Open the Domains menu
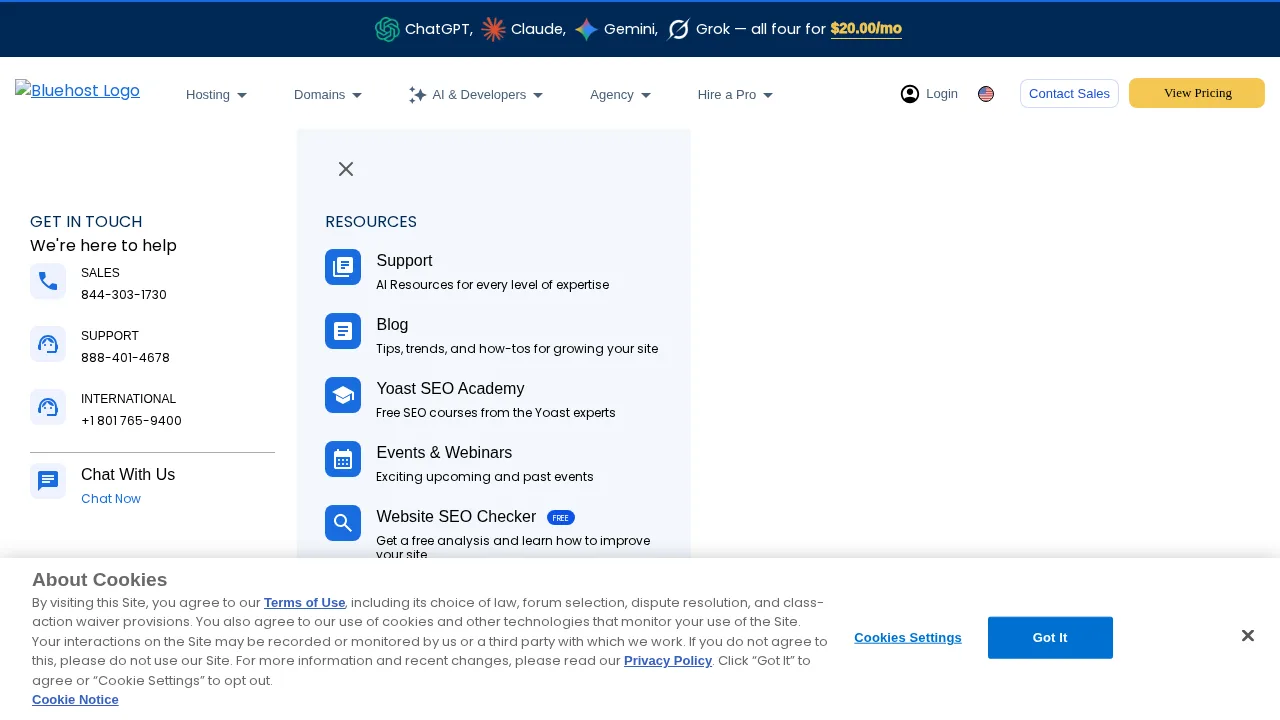Screen dimensions: 1280x720 pyautogui.click(x=319, y=95)
